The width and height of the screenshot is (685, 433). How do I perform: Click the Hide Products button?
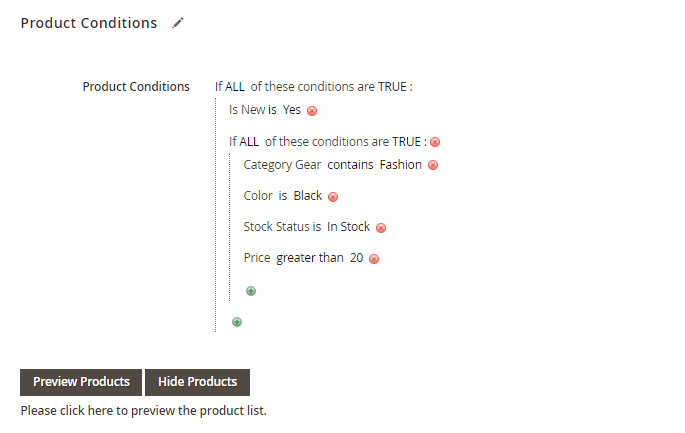[197, 382]
